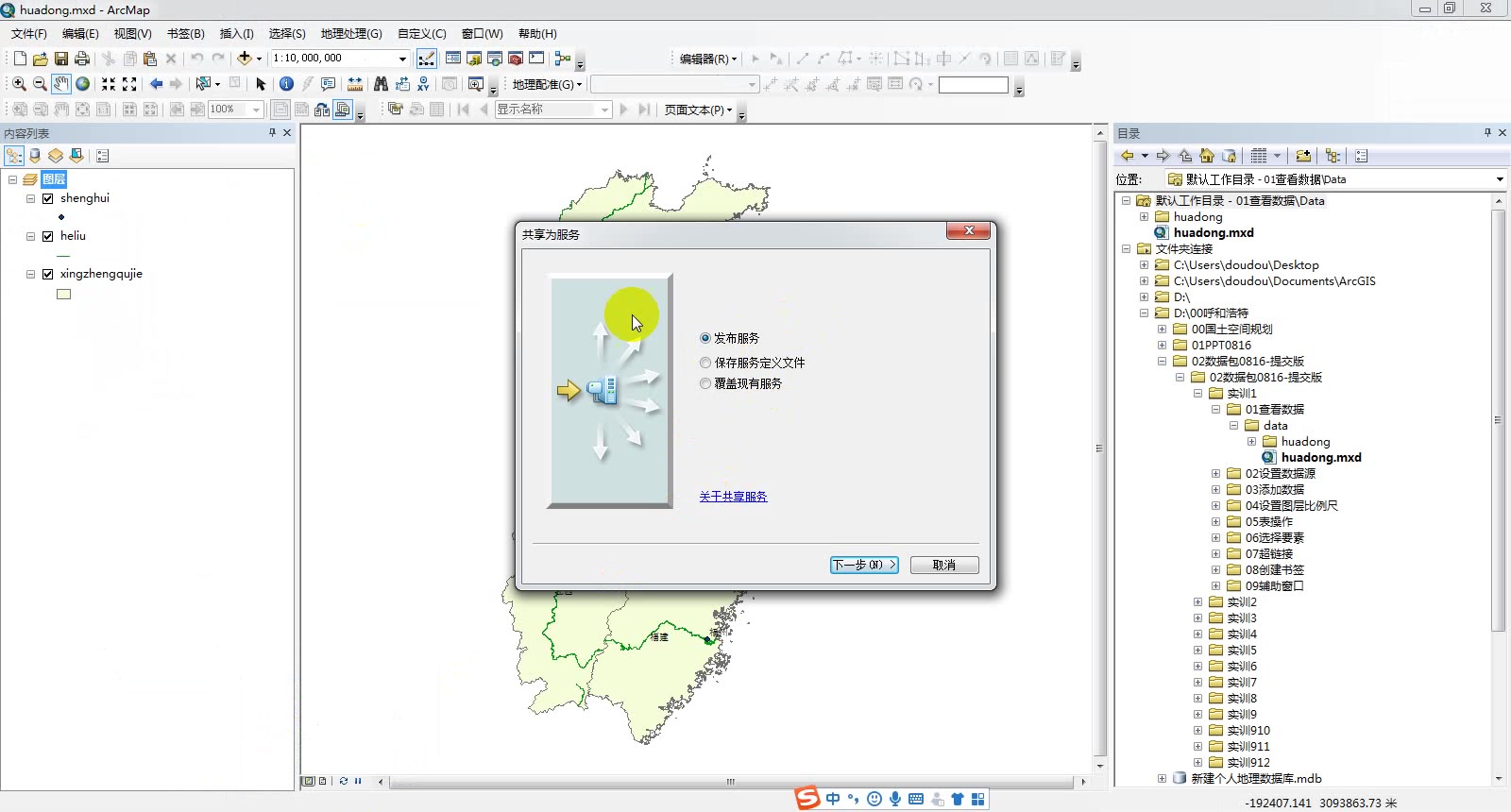Image resolution: width=1511 pixels, height=812 pixels.
Task: Select the Select Elements arrow tool
Action: click(x=262, y=84)
